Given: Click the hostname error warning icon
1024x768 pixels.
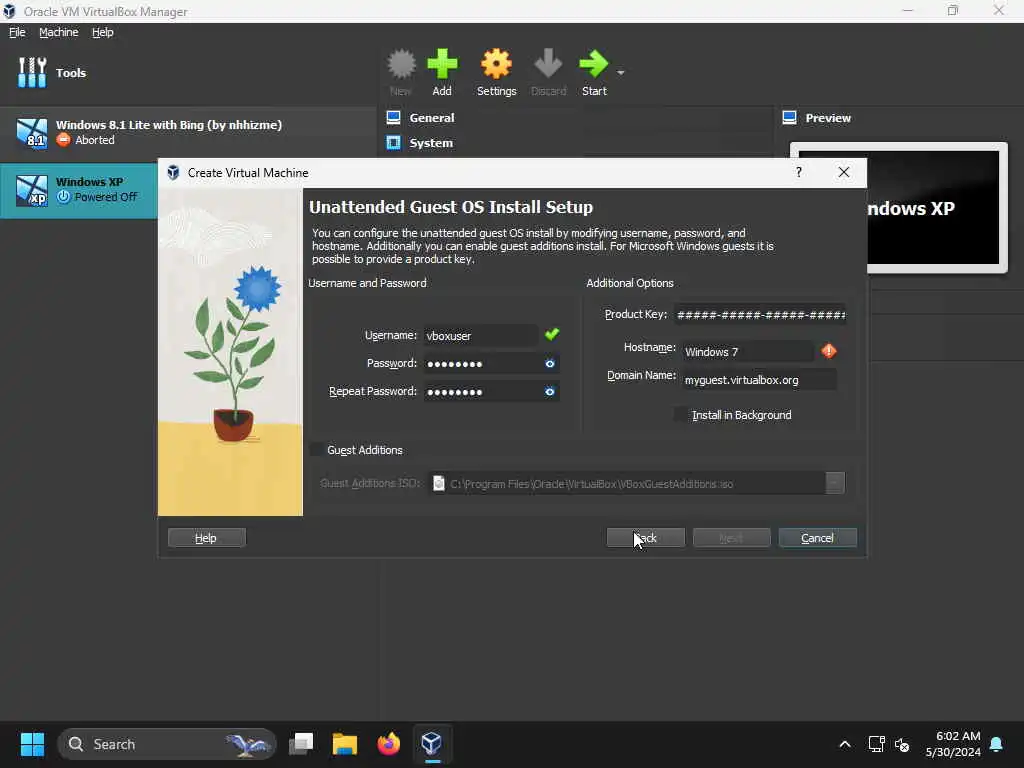Looking at the screenshot, I should pos(829,351).
